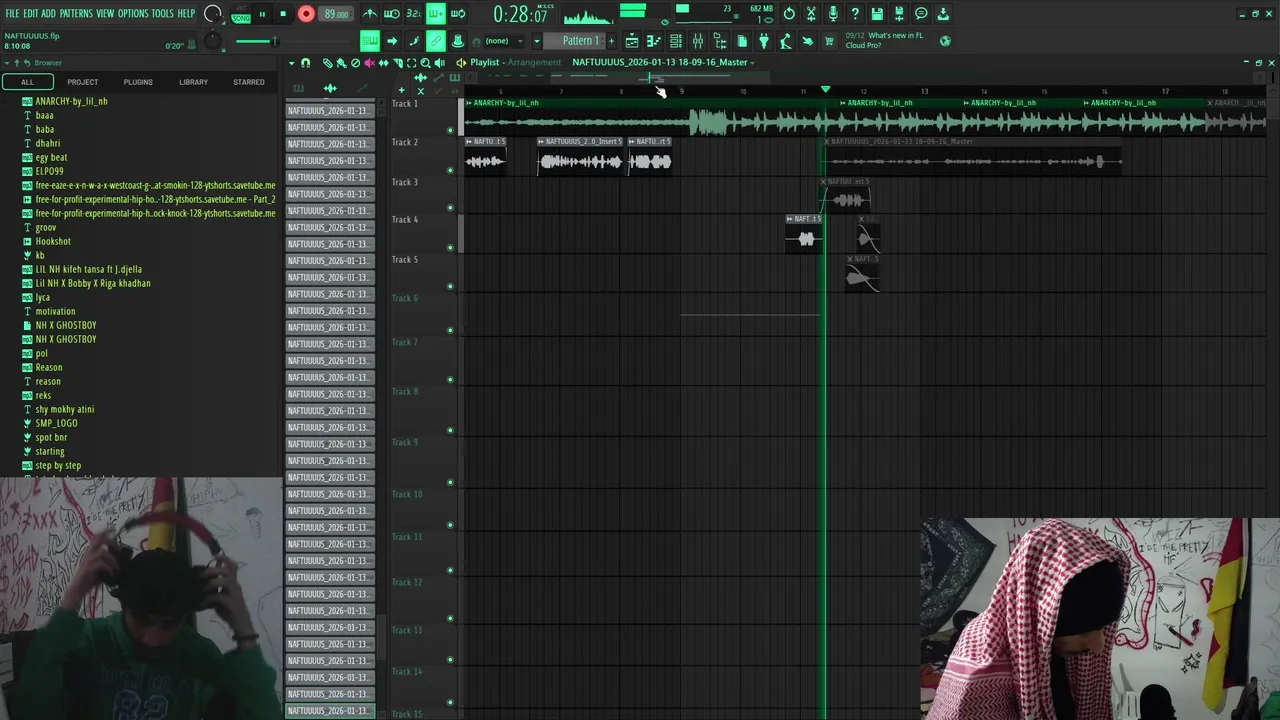Adjust the main volume knob
1280x720 pixels.
(213, 14)
